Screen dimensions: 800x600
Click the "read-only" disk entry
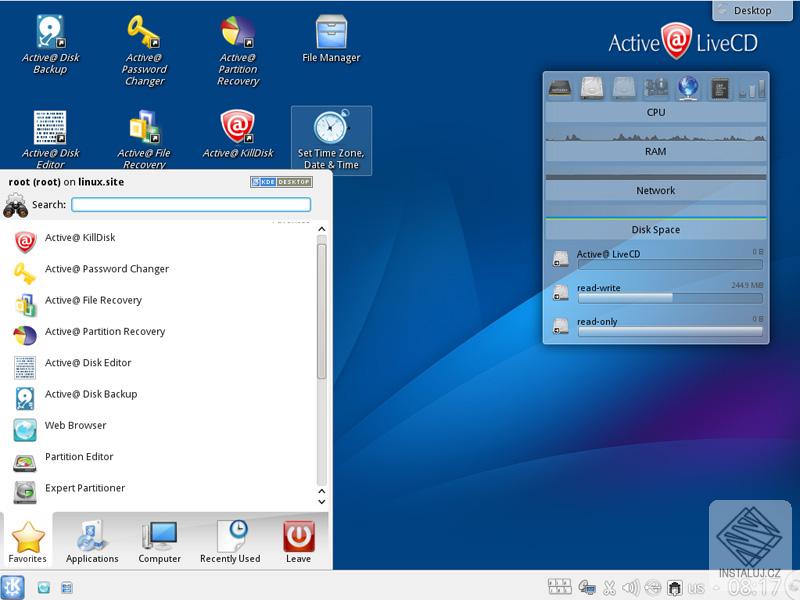[x=657, y=325]
